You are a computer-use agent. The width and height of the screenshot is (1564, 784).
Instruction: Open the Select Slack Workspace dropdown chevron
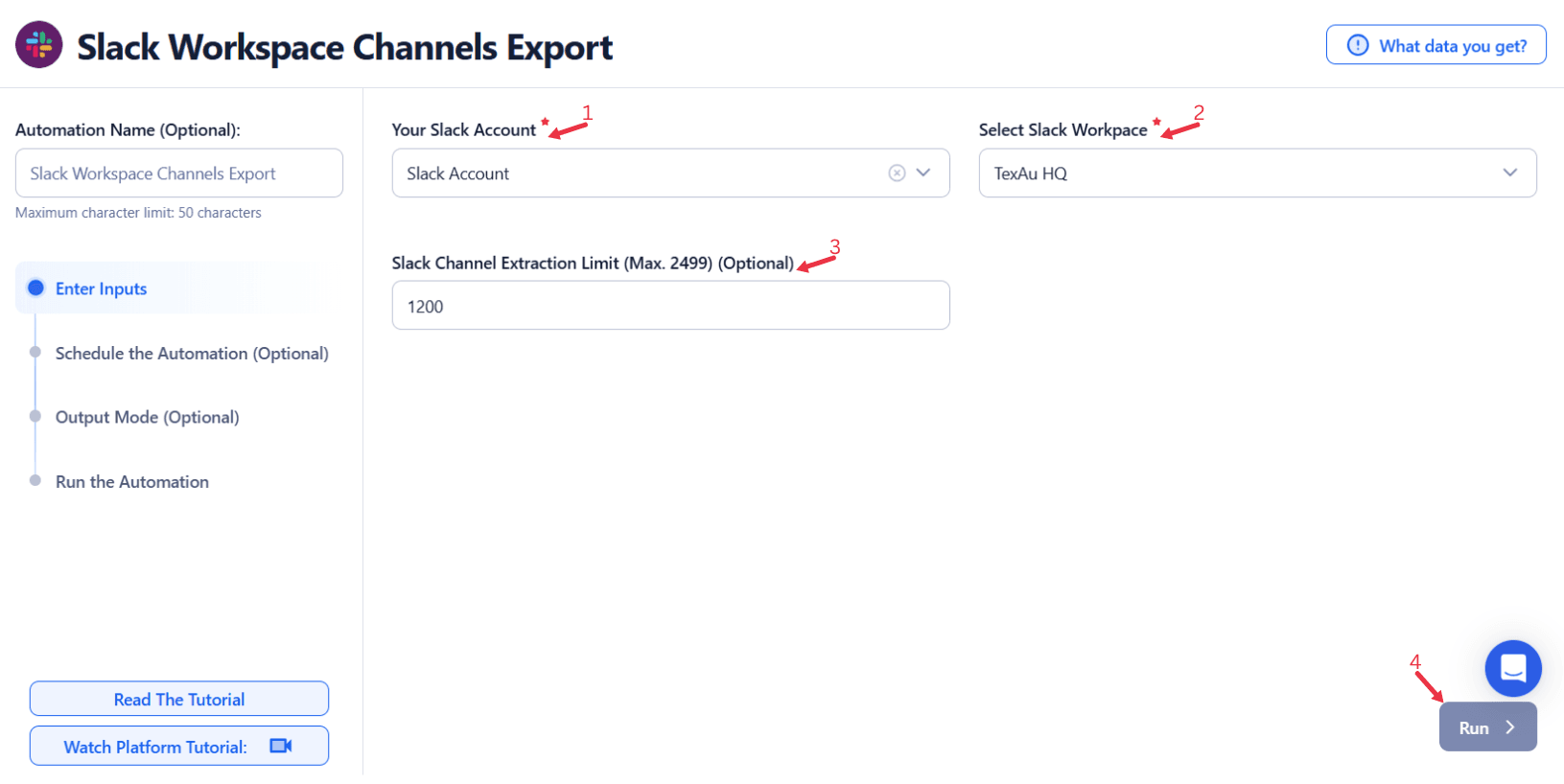1510,173
